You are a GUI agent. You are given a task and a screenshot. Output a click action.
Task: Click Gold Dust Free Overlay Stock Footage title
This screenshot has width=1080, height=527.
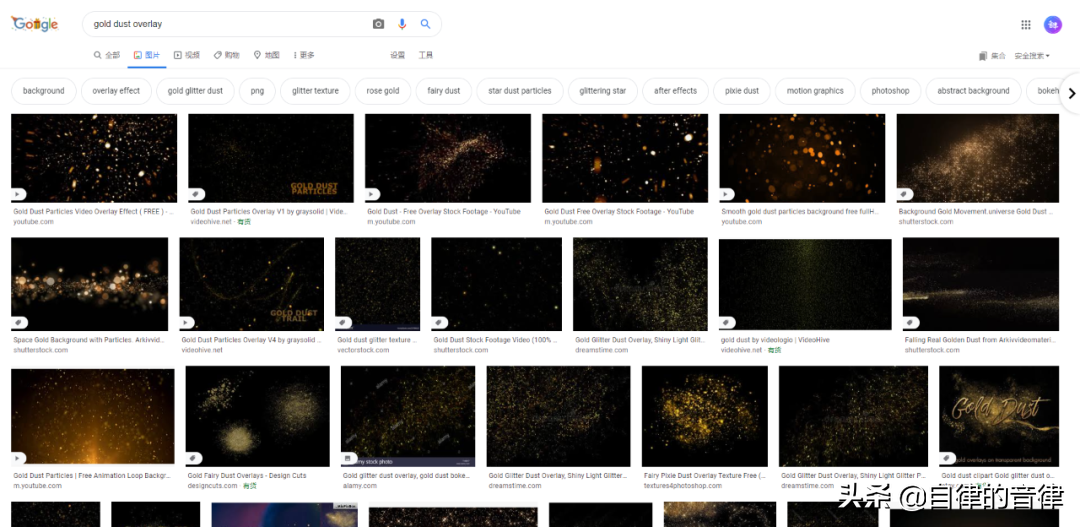pyautogui.click(x=619, y=212)
